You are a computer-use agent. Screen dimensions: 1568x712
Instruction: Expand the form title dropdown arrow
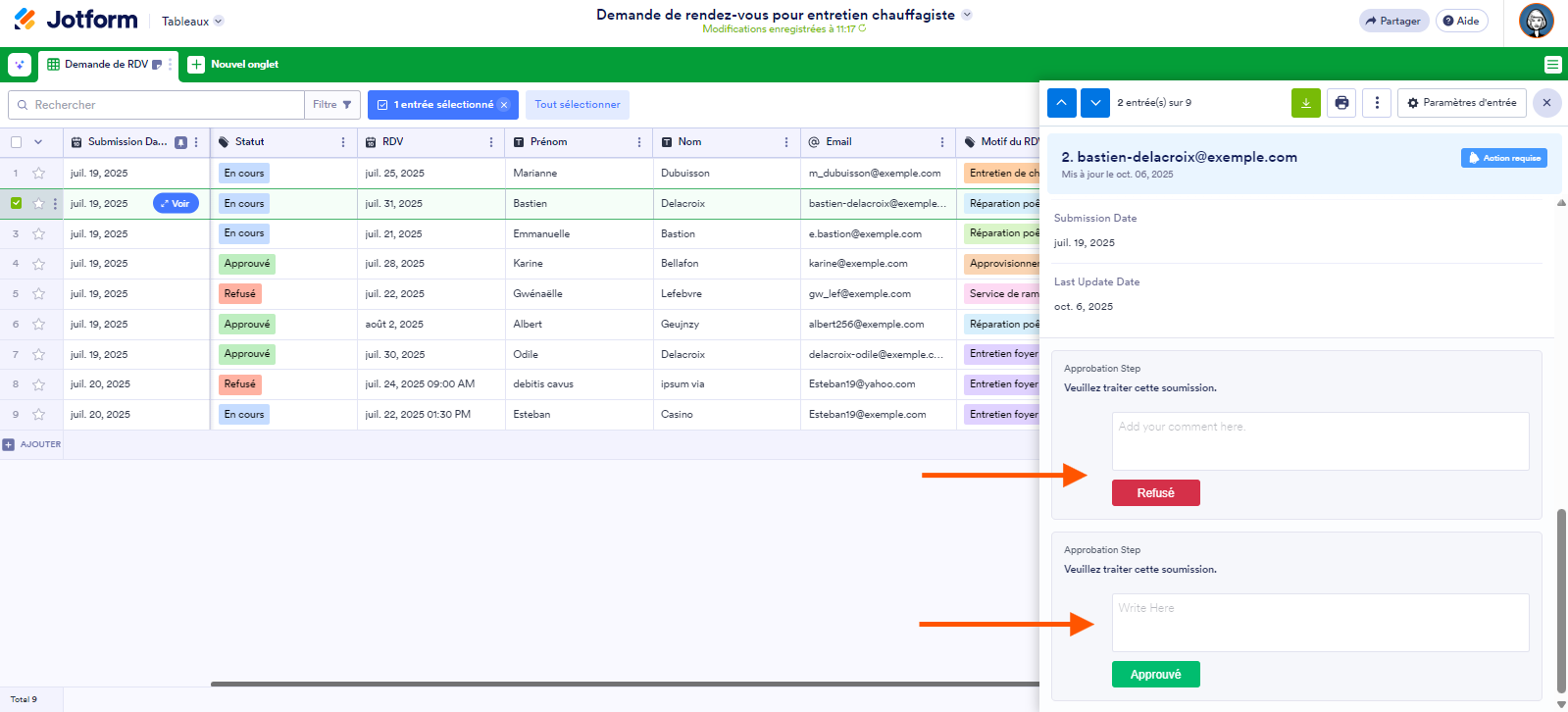tap(967, 15)
